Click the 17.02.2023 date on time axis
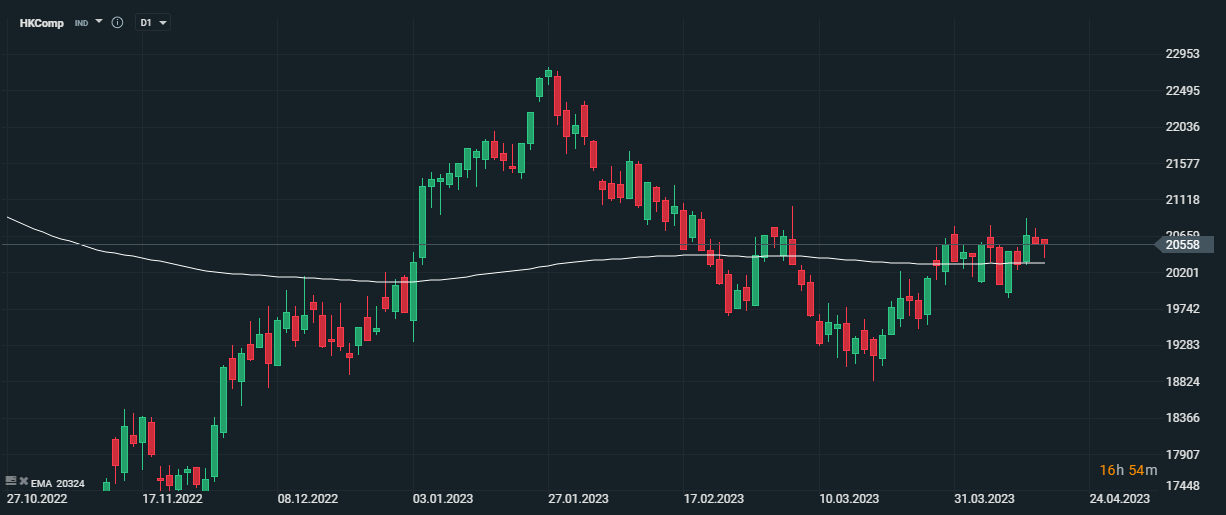The image size is (1226, 515). (x=714, y=498)
